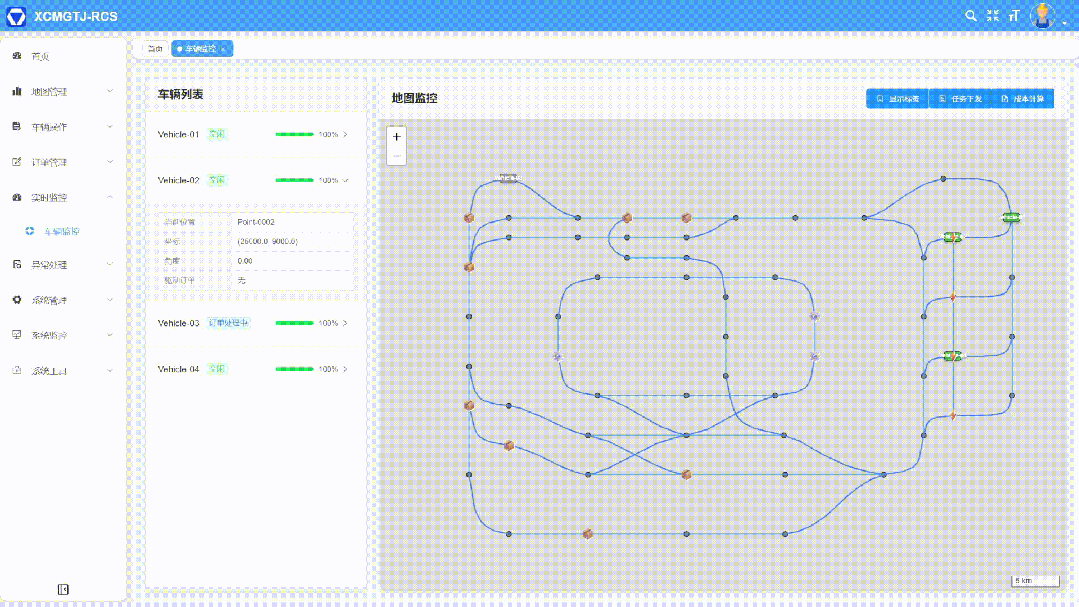1079x607 pixels.
Task: Click the search icon in the header
Action: 970,15
